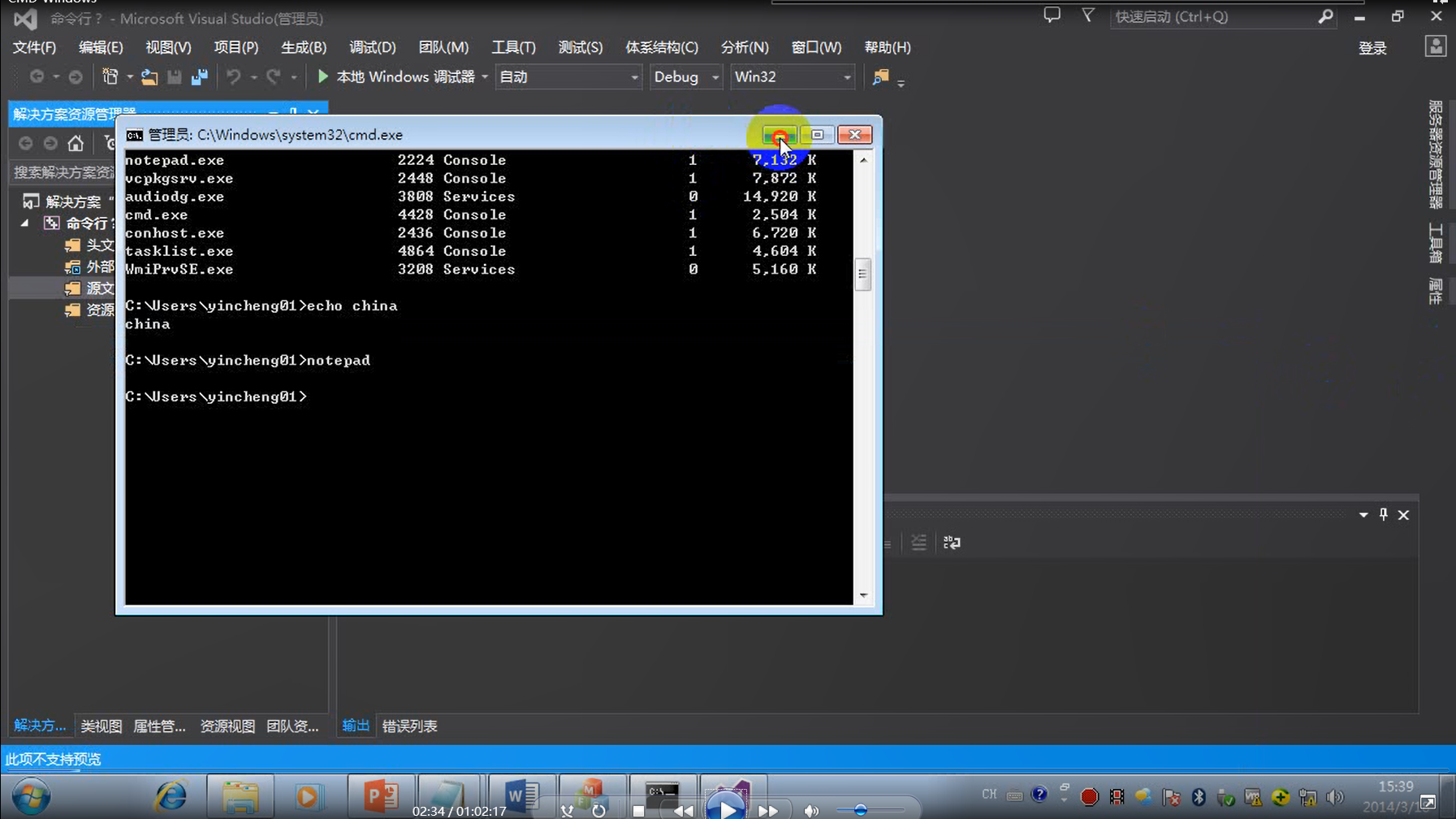Open the 分析(N) menu
1456x819 pixels.
(744, 47)
